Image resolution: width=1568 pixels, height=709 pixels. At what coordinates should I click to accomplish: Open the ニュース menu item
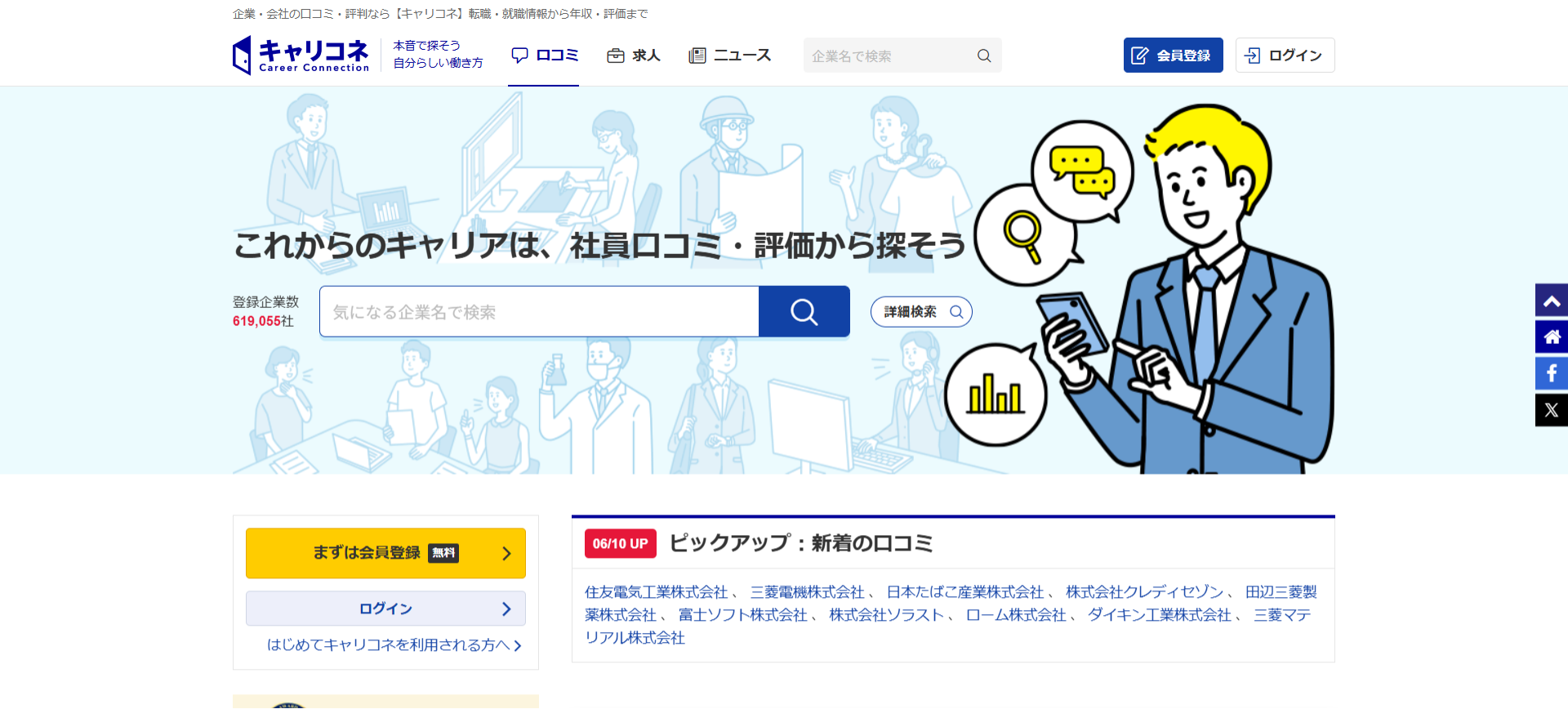click(730, 56)
